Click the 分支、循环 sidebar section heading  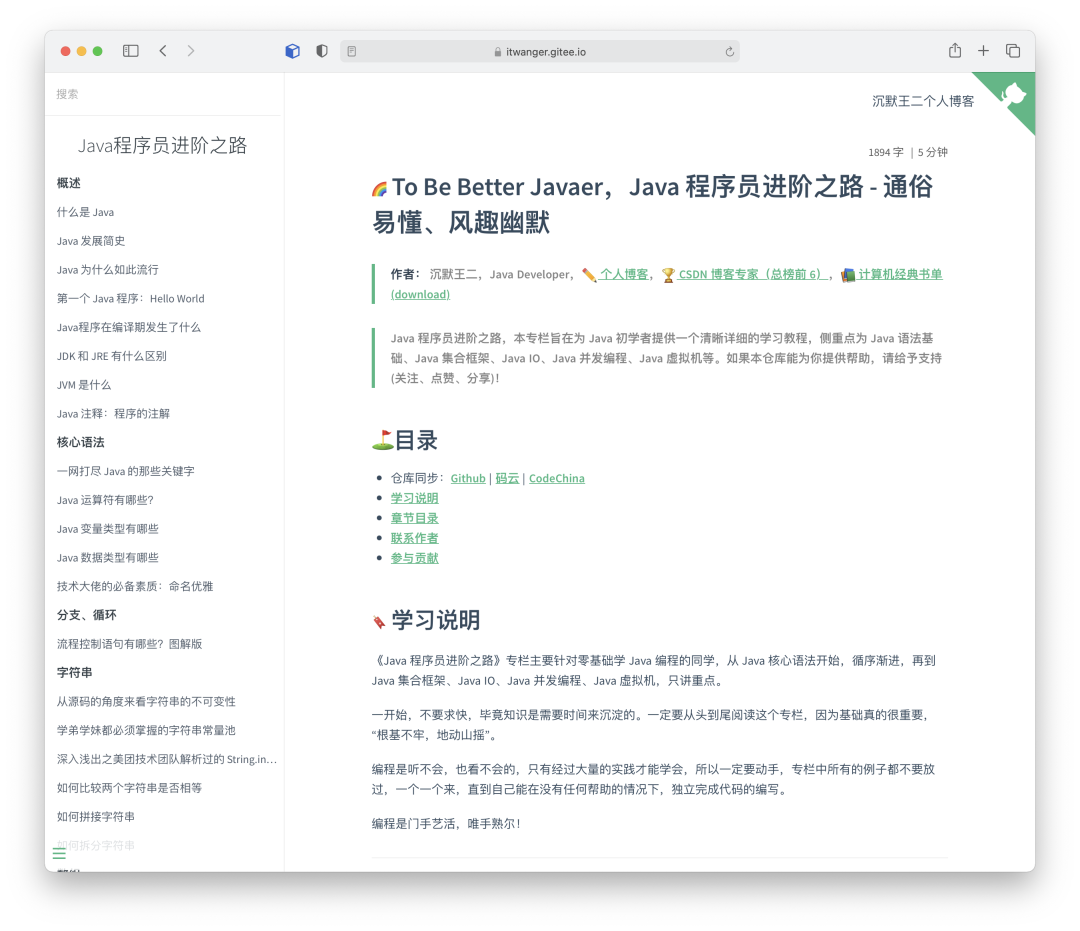[87, 615]
